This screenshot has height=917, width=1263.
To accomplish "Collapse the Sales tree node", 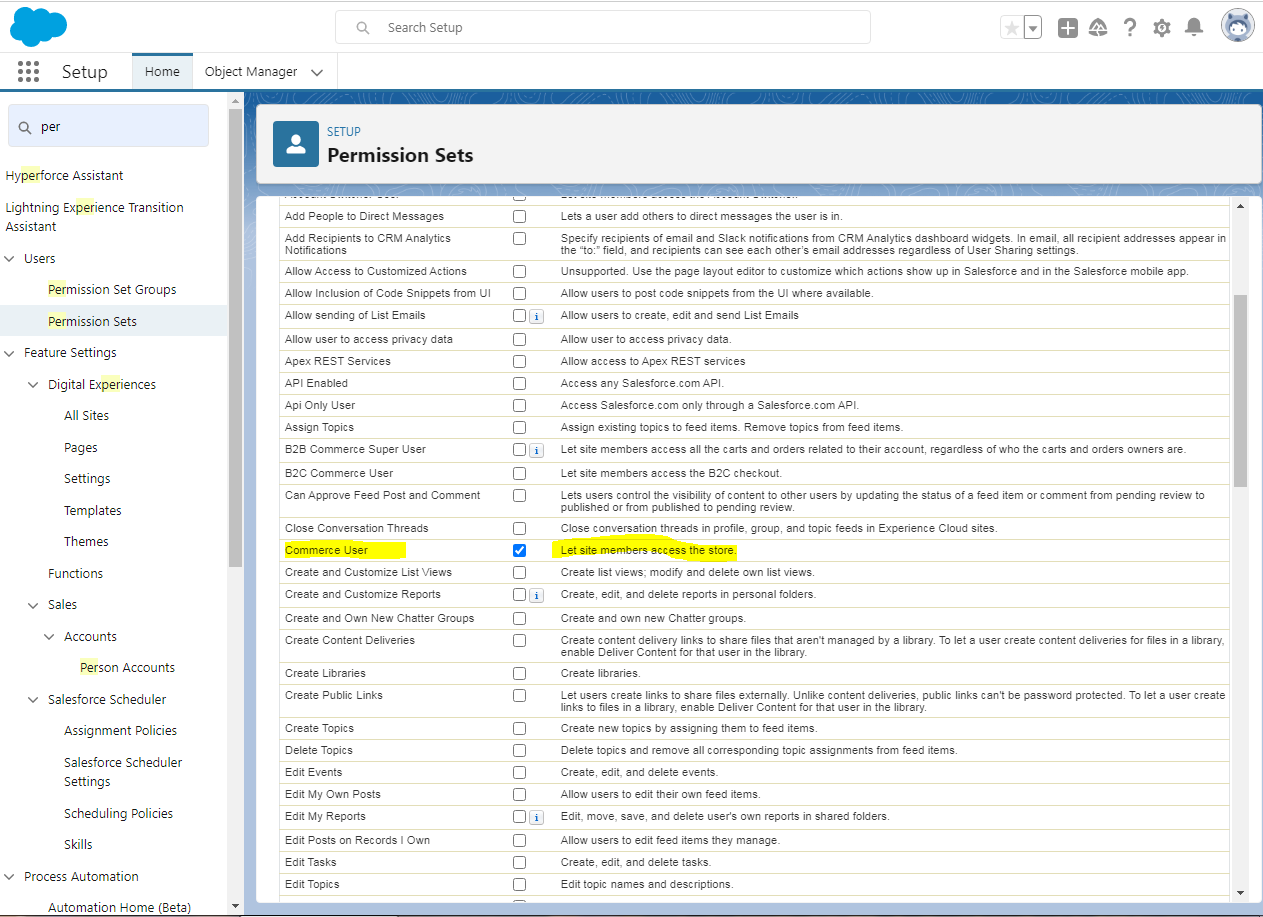I will 34,604.
